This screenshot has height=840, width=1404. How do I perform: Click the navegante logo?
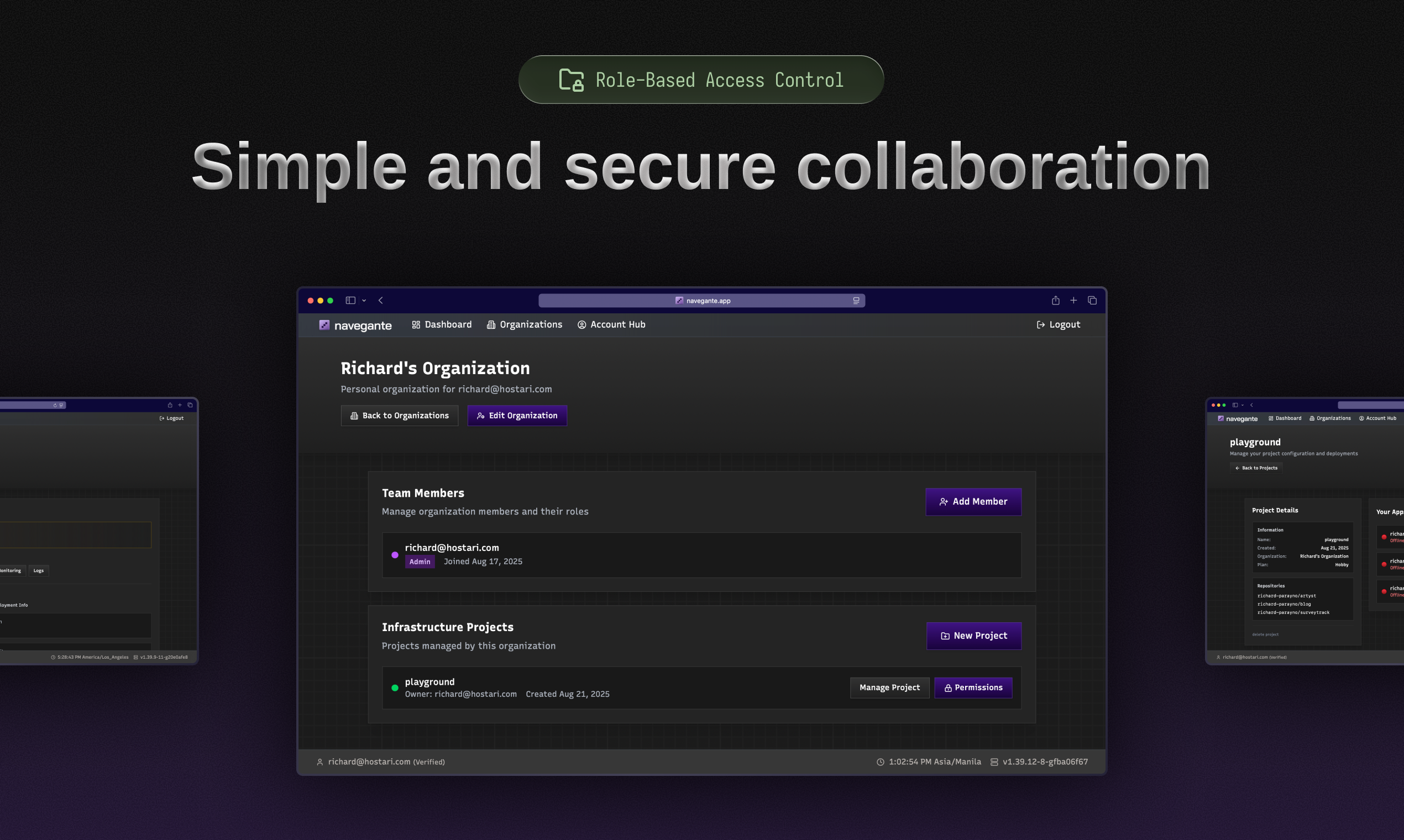(355, 325)
